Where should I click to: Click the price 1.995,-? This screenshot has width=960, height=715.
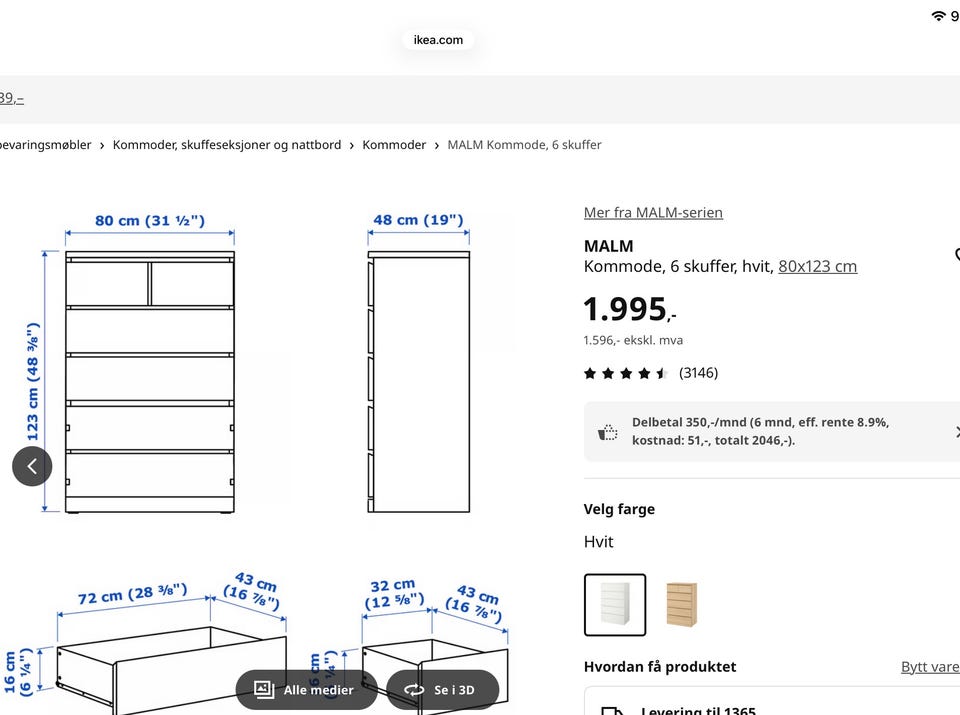[630, 309]
